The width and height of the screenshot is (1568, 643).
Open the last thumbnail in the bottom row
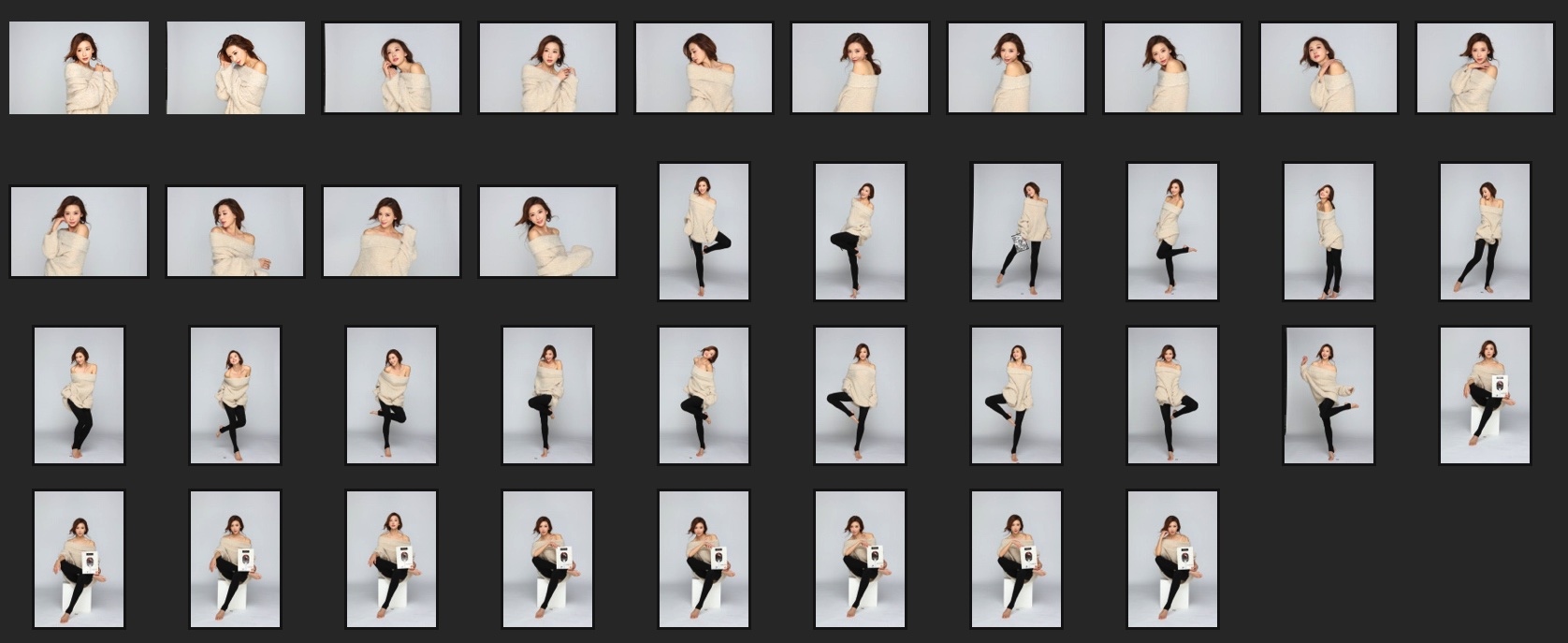[1172, 559]
